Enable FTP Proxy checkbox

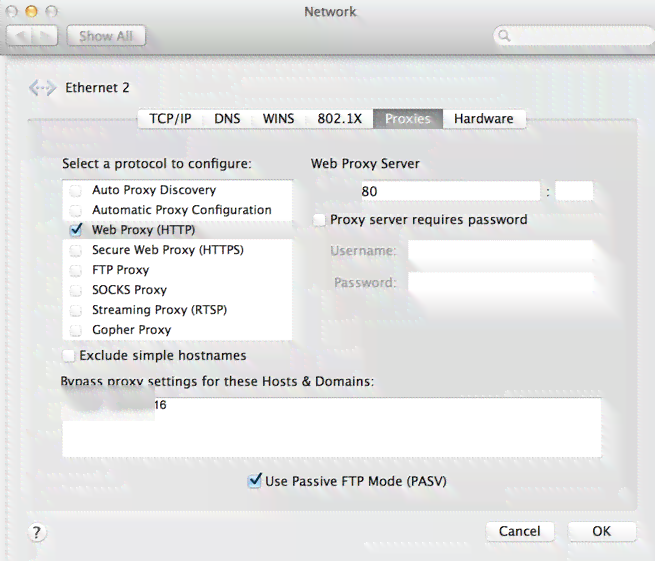click(76, 270)
